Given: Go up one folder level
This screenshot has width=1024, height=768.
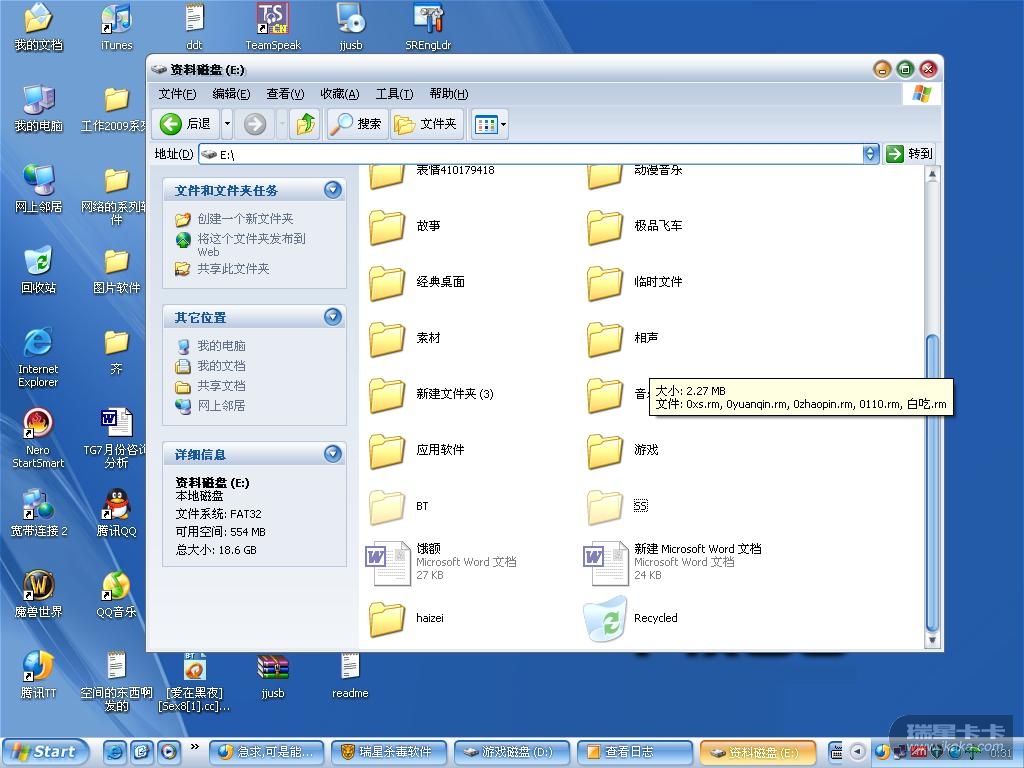Looking at the screenshot, I should (305, 124).
